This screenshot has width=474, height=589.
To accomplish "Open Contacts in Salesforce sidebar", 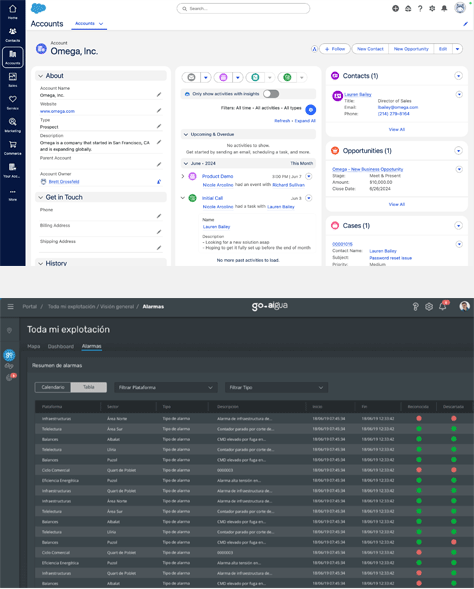I will coord(12,35).
